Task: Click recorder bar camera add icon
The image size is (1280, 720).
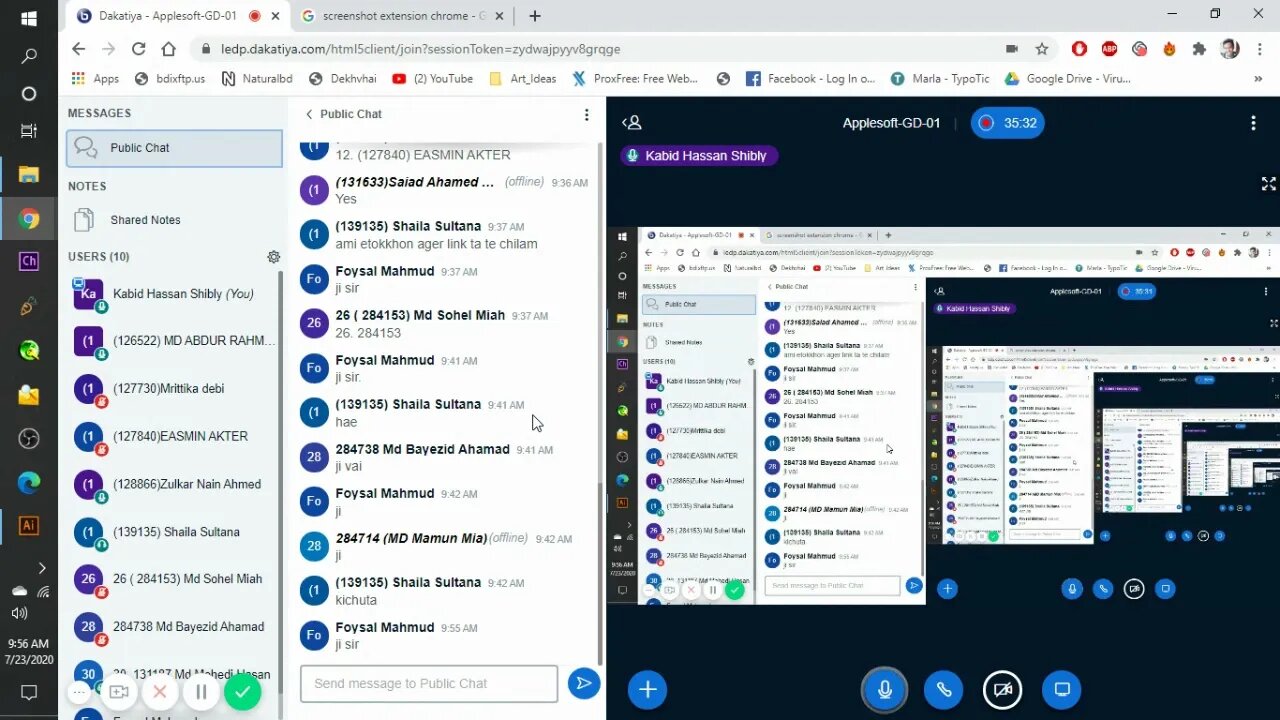Action: pyautogui.click(x=119, y=692)
